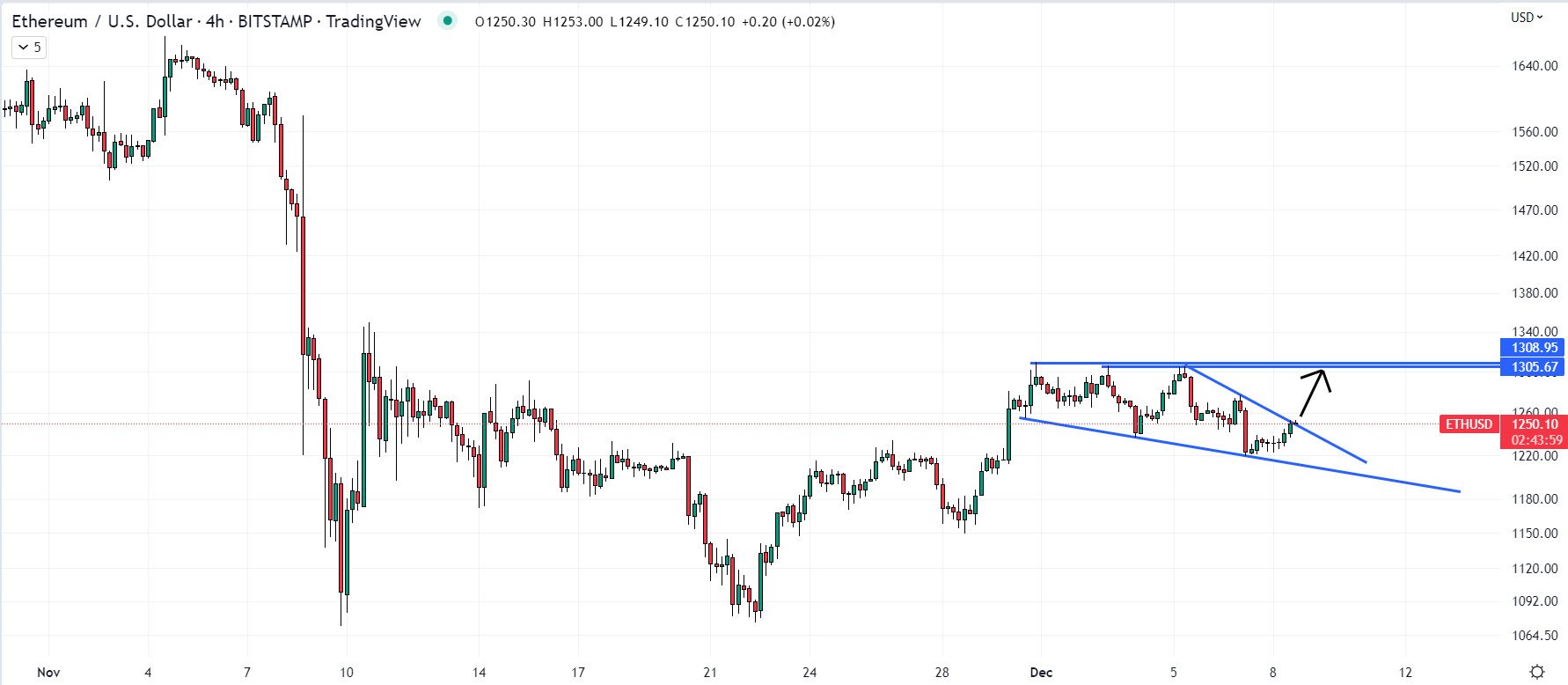
Task: Click the current price 1250.10 label
Action: (1533, 424)
